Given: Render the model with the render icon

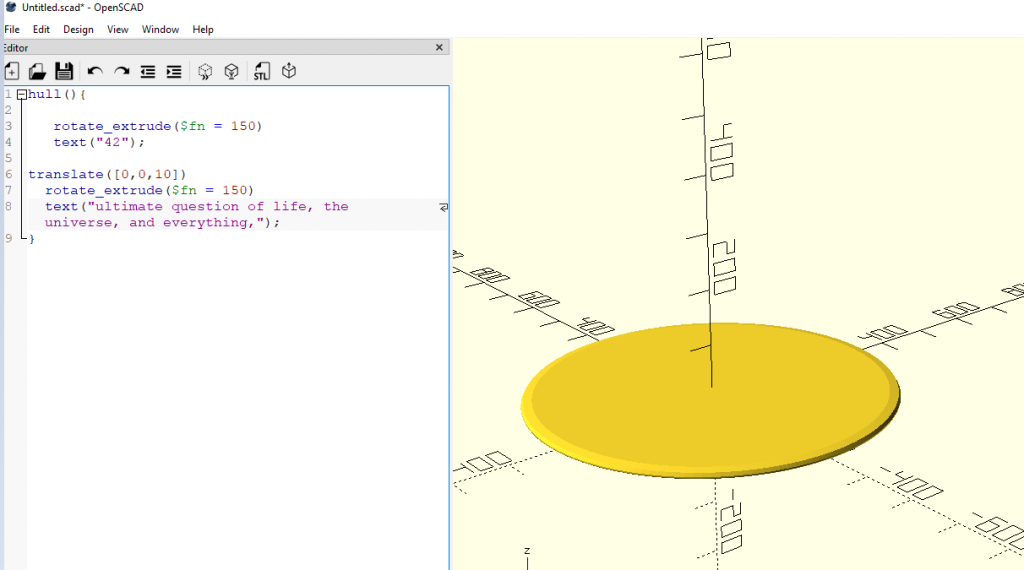Looking at the screenshot, I should click(231, 71).
